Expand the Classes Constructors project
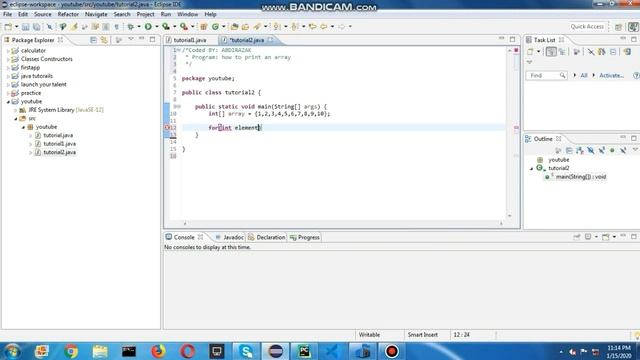Screen dimensions: 640x360 (x=8, y=59)
